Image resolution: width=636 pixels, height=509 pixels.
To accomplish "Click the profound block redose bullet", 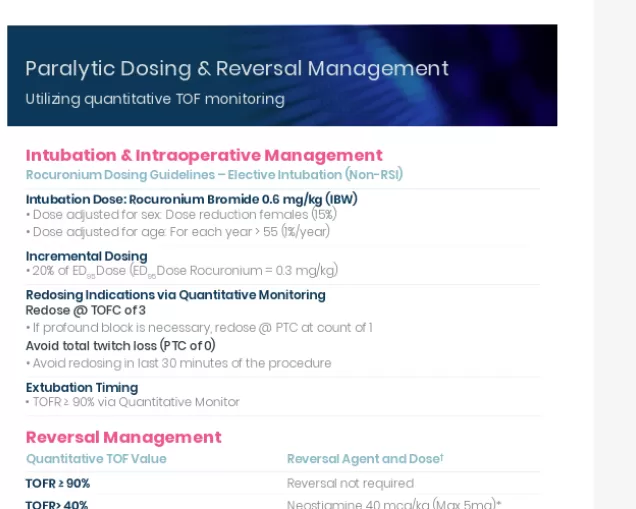I will (199, 328).
